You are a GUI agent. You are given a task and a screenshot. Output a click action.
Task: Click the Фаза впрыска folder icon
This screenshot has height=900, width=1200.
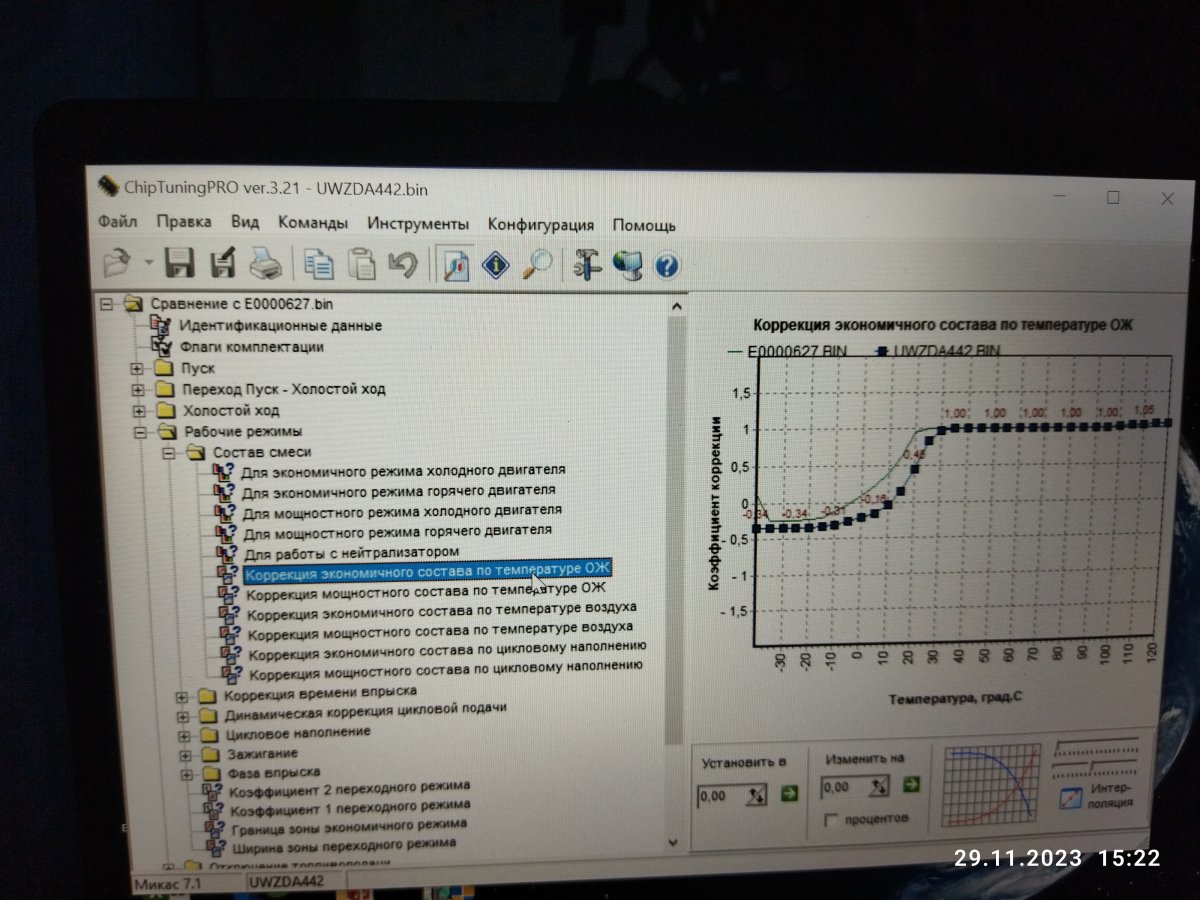(x=209, y=773)
